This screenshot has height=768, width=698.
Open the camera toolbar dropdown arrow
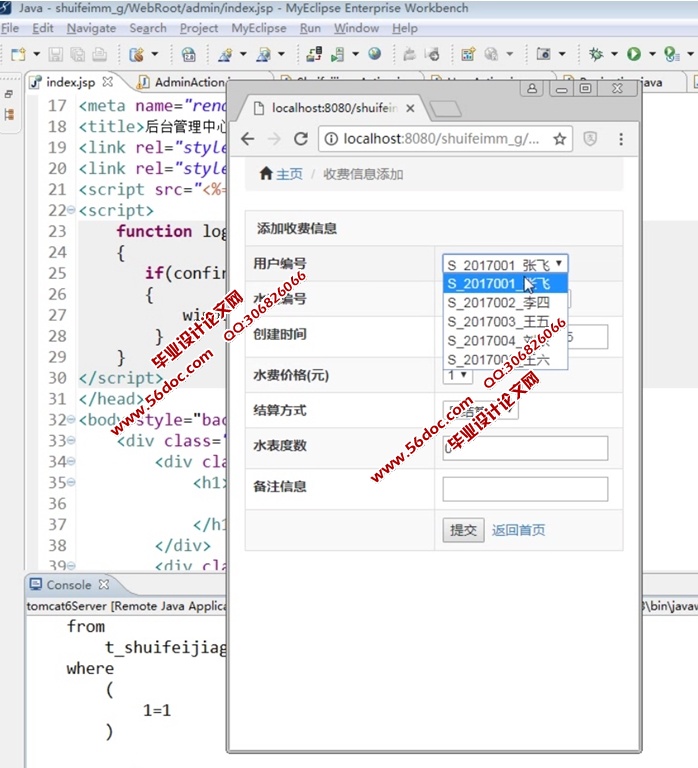[562, 54]
